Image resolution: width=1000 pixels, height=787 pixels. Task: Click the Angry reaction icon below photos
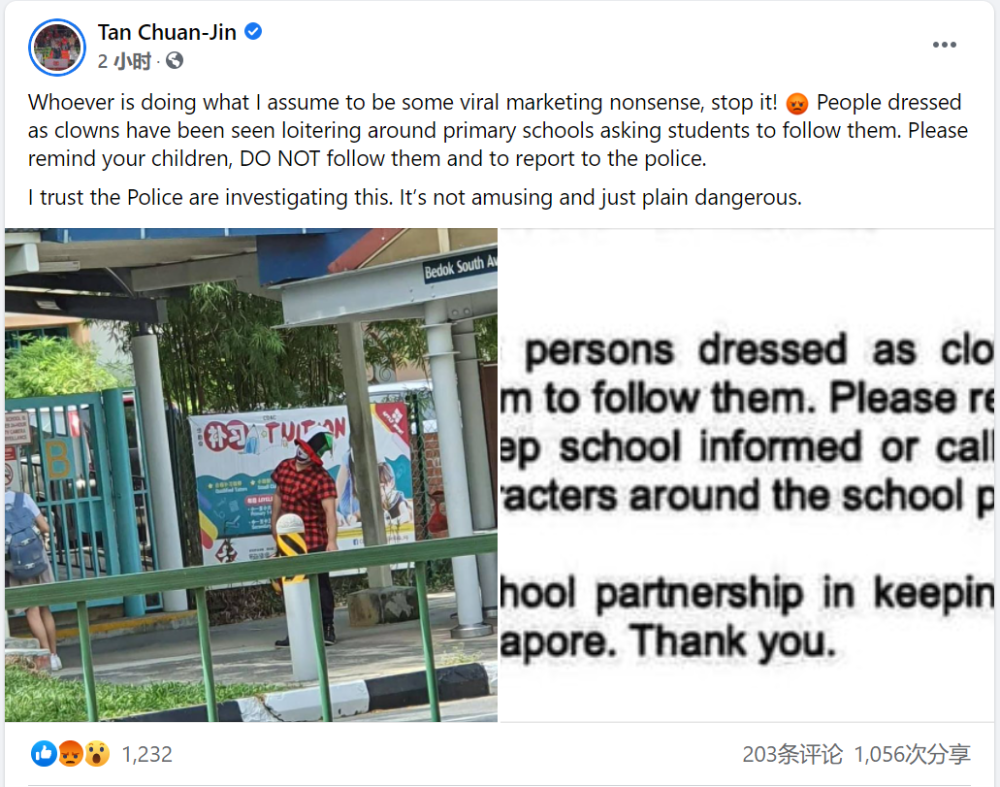[70, 754]
